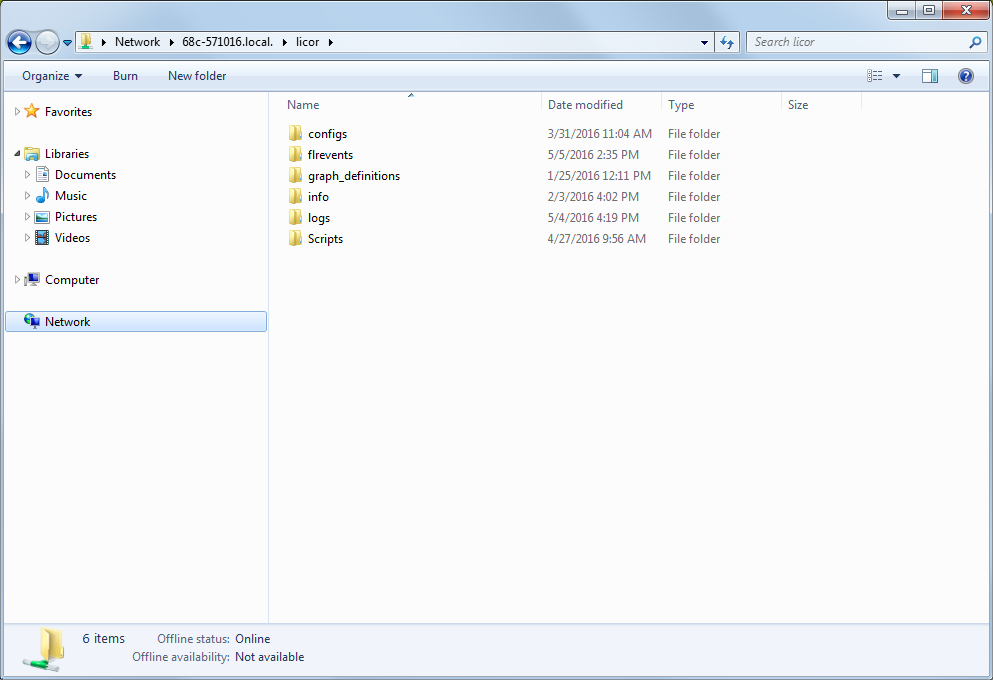Select the graph_definitions folder name

pos(354,176)
